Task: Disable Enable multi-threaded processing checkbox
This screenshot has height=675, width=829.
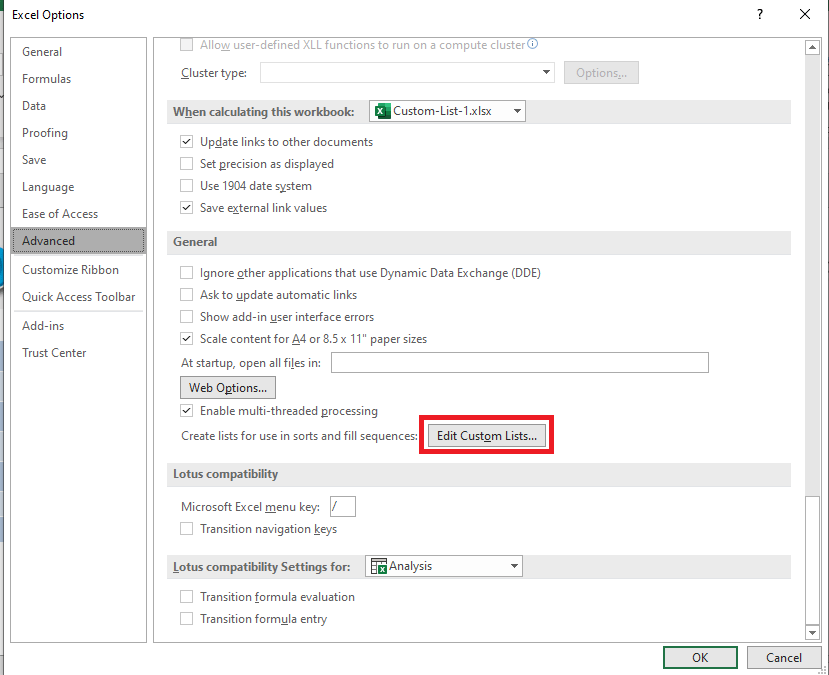Action: (x=186, y=411)
